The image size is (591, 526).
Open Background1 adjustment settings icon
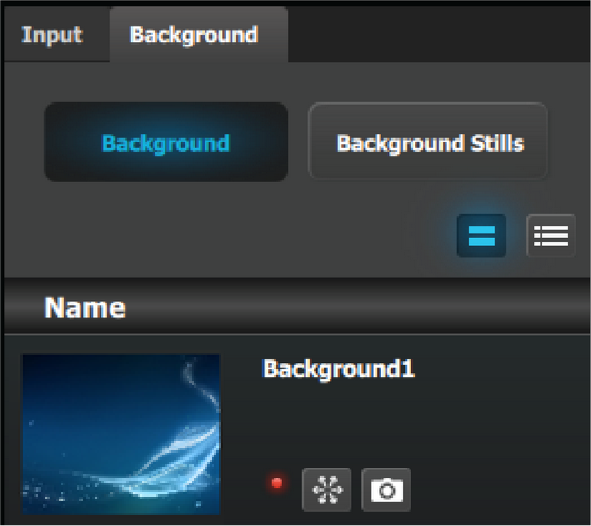coord(327,489)
